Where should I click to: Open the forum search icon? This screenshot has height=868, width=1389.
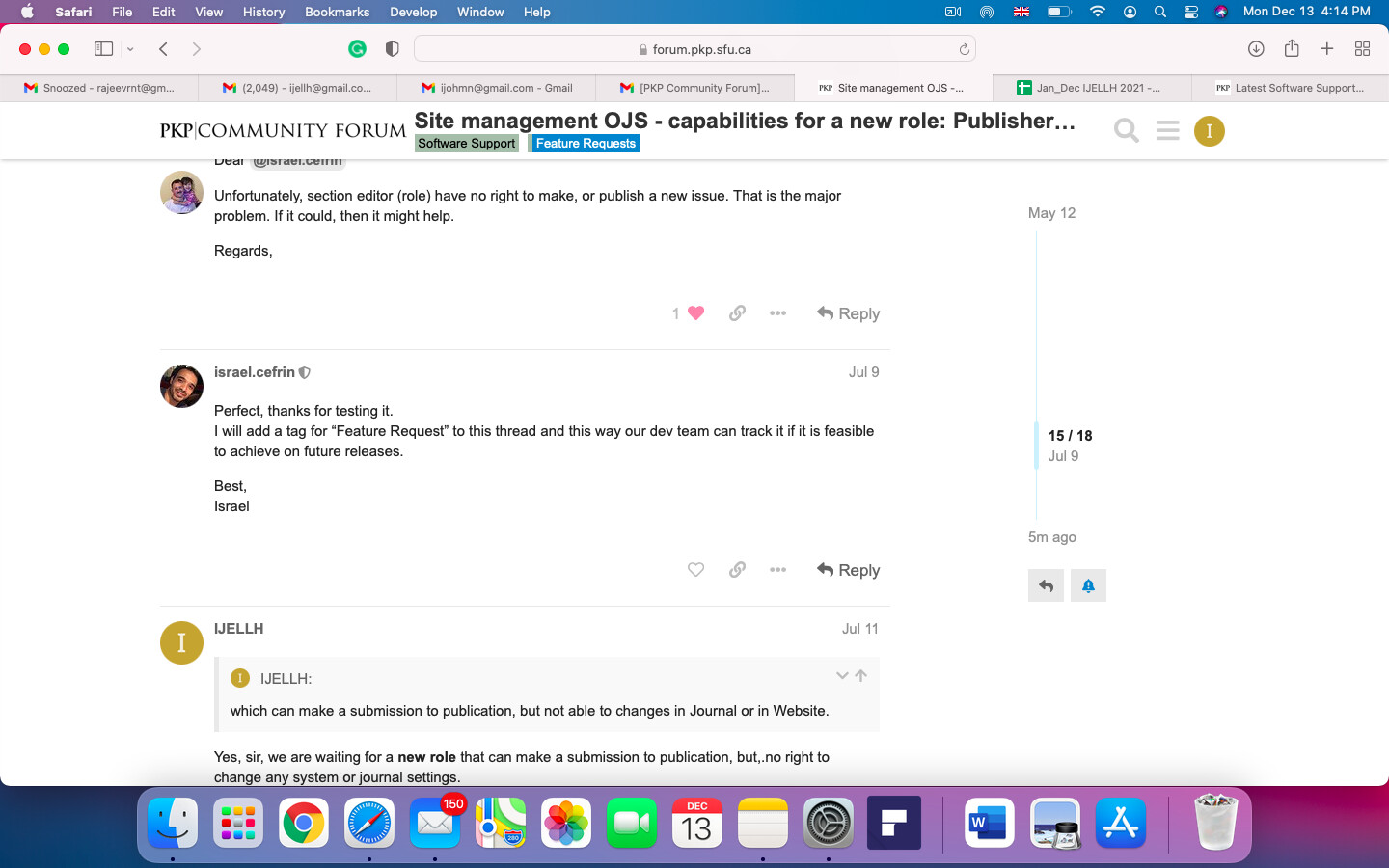click(1126, 130)
